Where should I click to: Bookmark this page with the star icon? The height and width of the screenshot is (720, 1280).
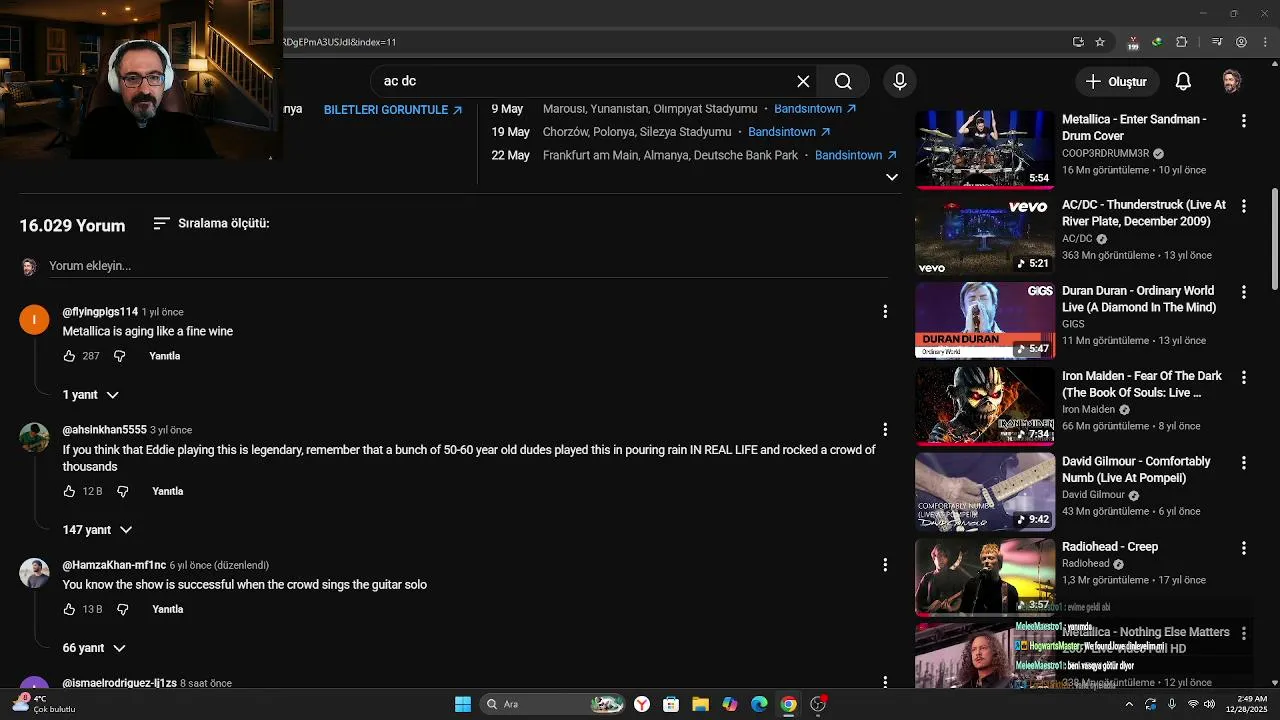pos(1100,42)
